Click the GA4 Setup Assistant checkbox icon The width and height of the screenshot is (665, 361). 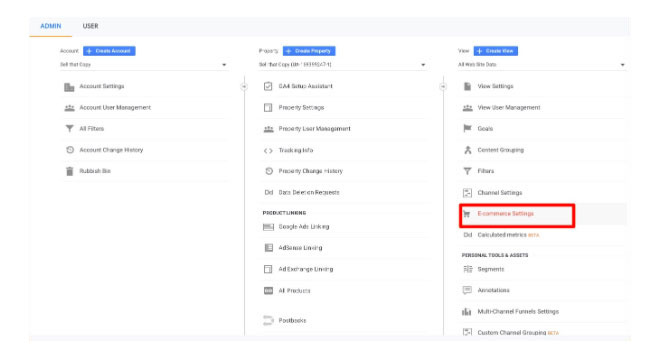pos(268,87)
